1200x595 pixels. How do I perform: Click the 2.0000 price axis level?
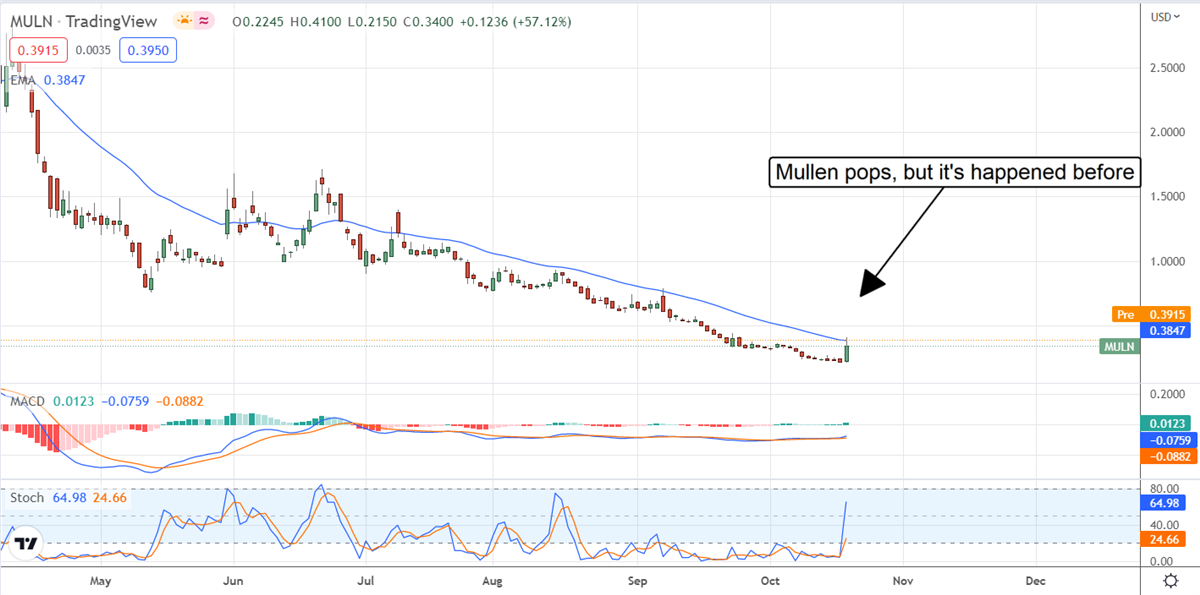1168,132
